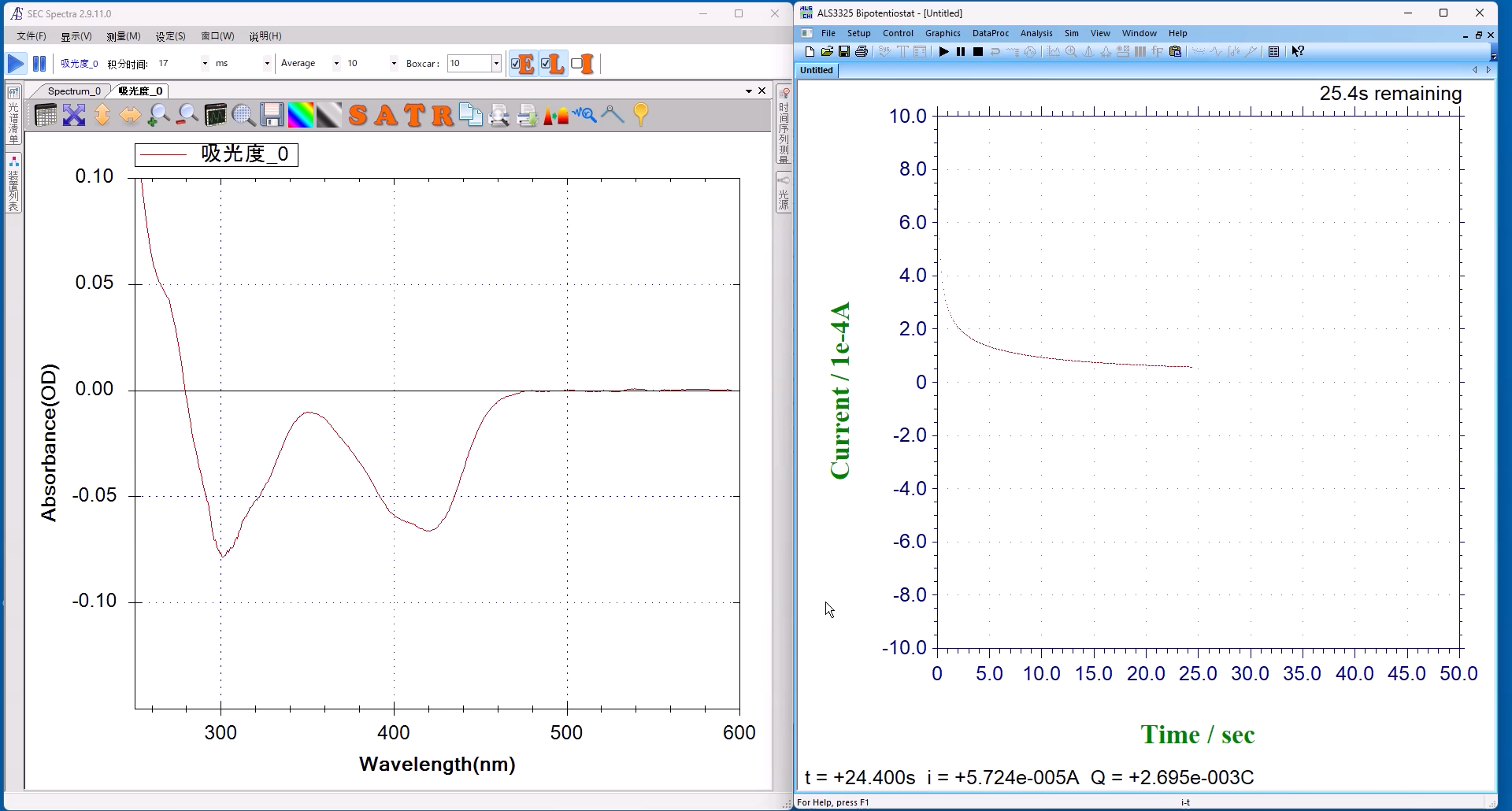Open 测量(M) menu
Viewport: 1512px width, 811px height.
click(124, 36)
